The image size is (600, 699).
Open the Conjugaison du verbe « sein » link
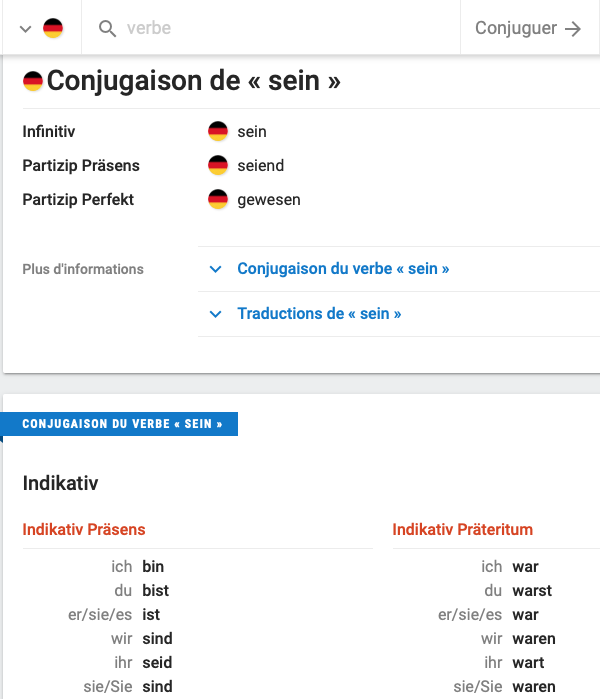click(343, 269)
